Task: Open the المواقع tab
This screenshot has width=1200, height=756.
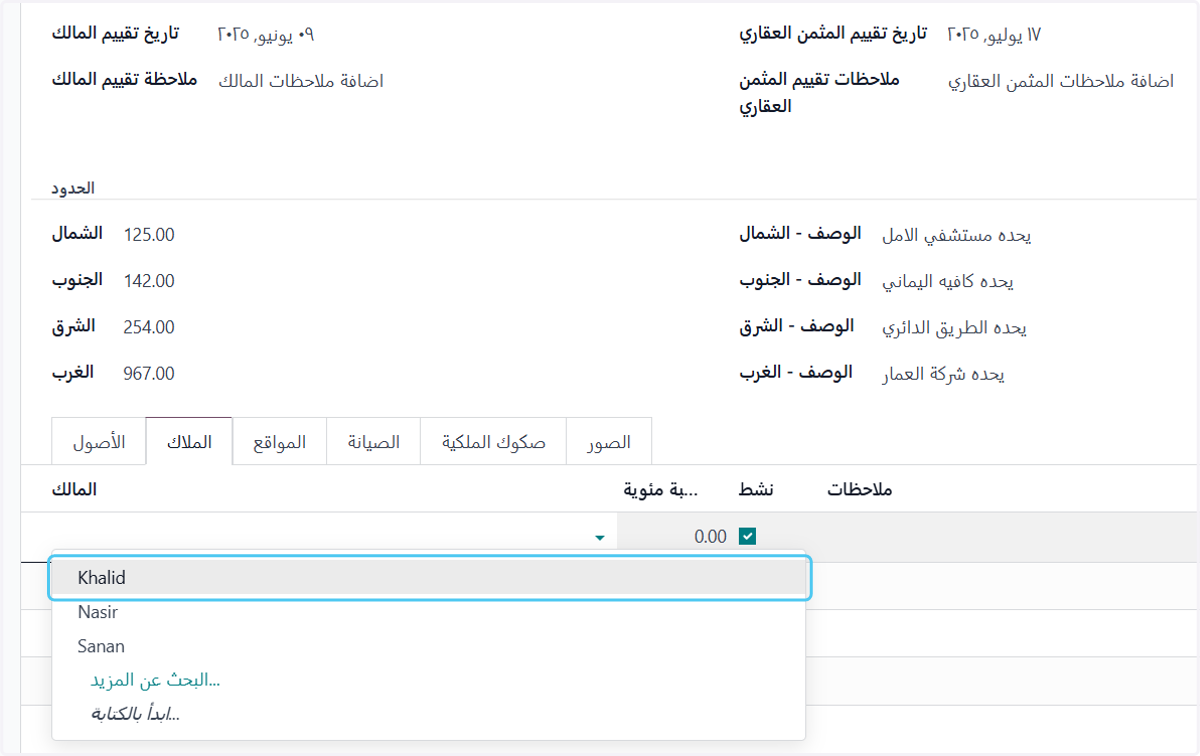Action: 279,442
